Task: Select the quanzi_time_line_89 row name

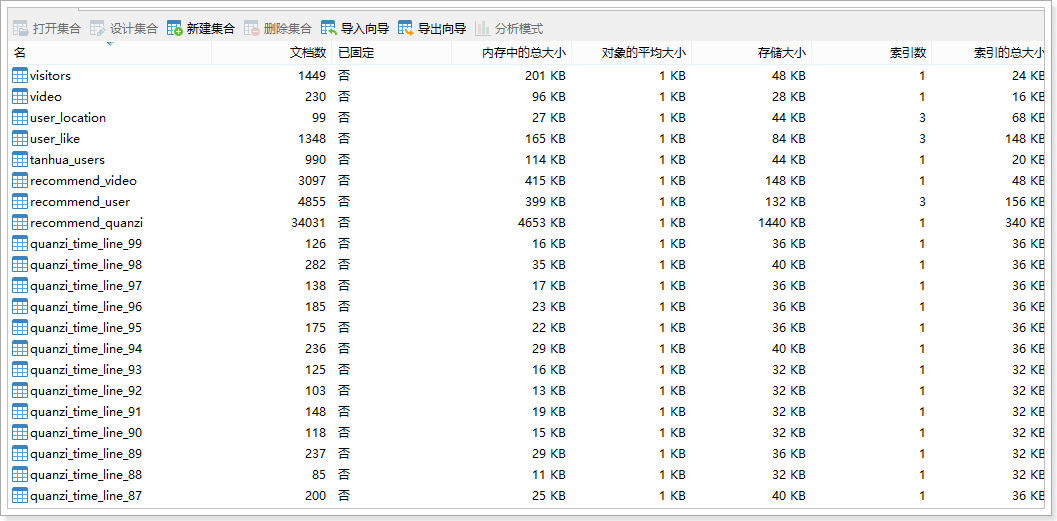Action: [x=86, y=454]
